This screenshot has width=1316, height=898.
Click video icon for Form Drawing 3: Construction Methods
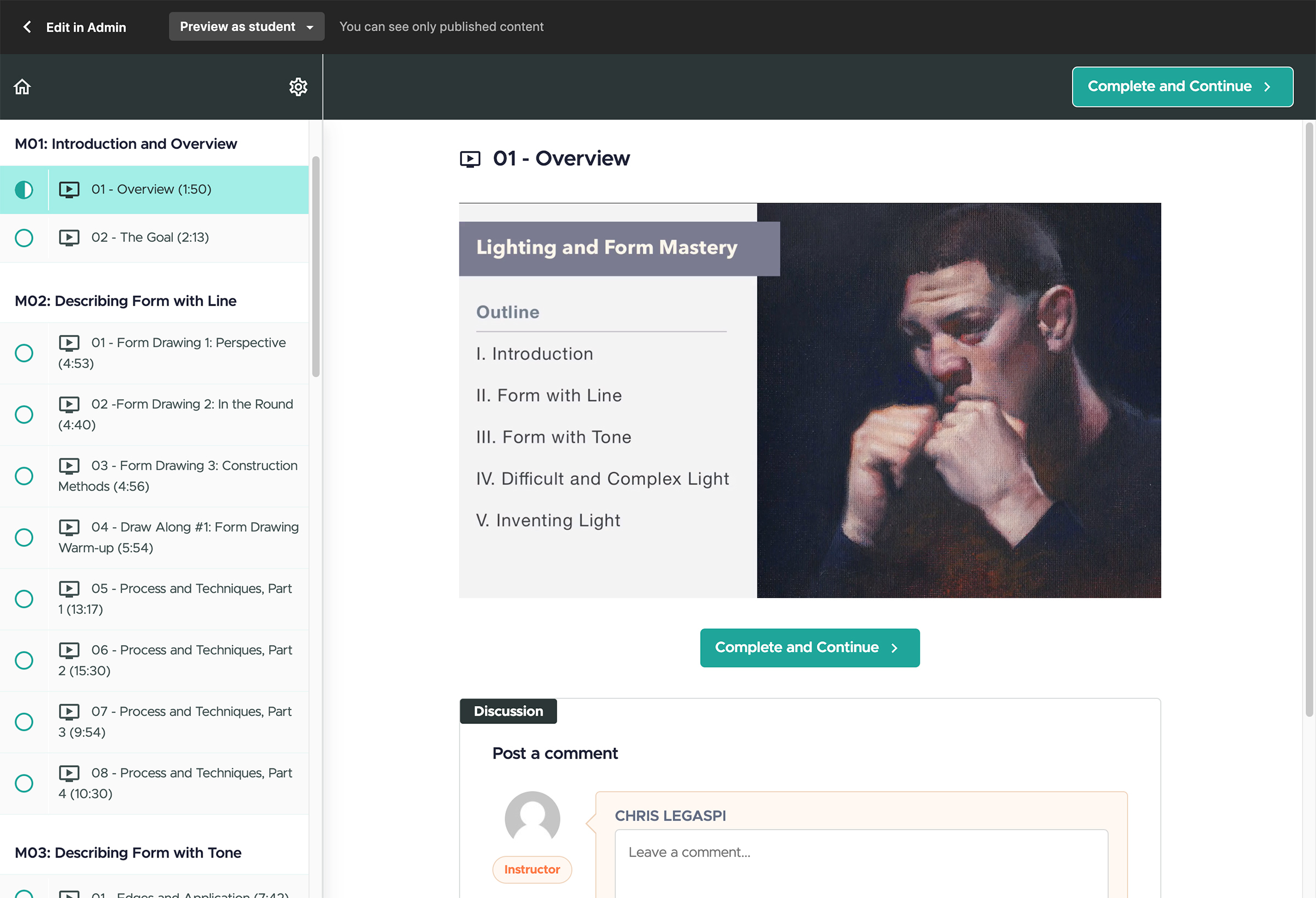click(x=69, y=466)
